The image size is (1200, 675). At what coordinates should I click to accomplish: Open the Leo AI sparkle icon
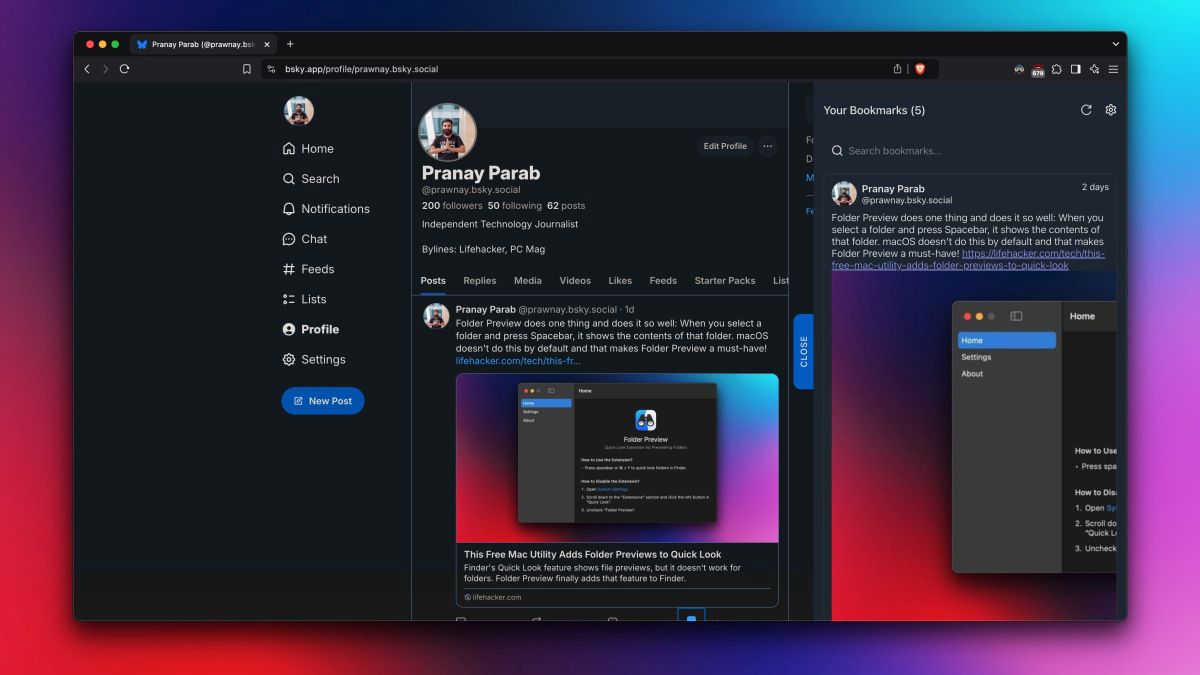1095,69
